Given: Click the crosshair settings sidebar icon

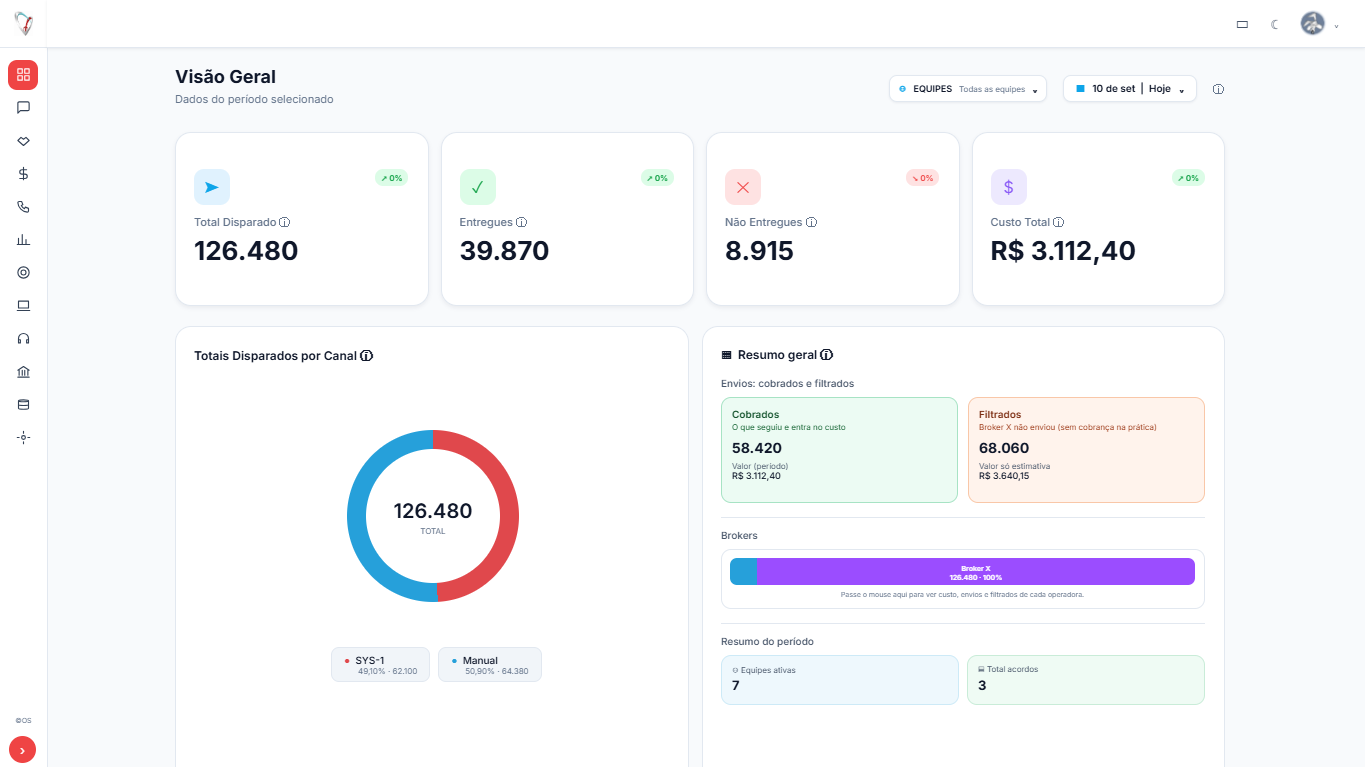Looking at the screenshot, I should tap(23, 438).
